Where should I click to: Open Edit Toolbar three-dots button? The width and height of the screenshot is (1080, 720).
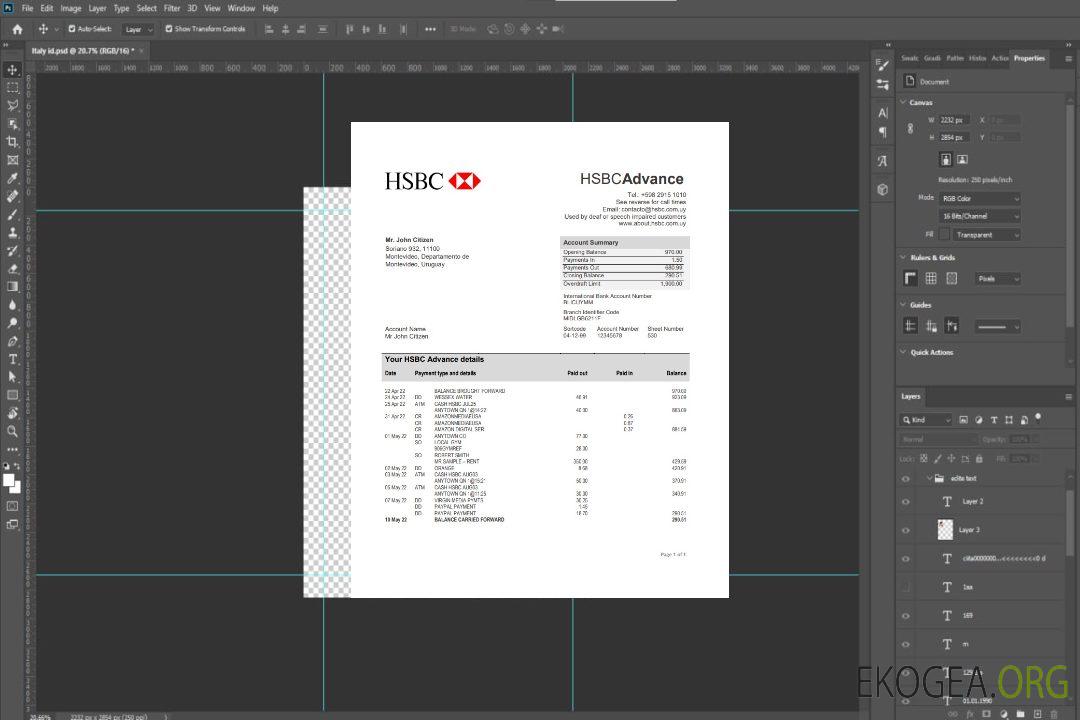click(12, 449)
